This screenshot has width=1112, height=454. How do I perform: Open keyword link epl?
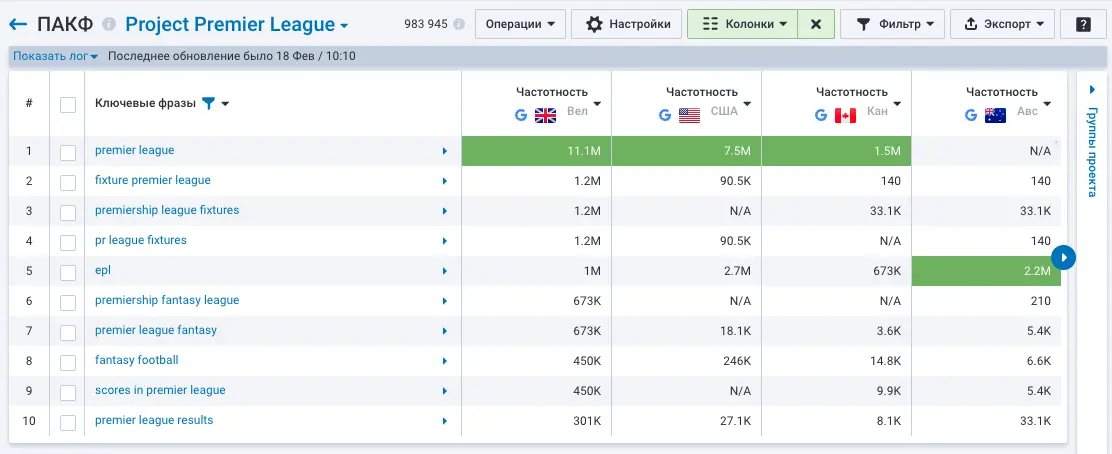[x=103, y=270]
